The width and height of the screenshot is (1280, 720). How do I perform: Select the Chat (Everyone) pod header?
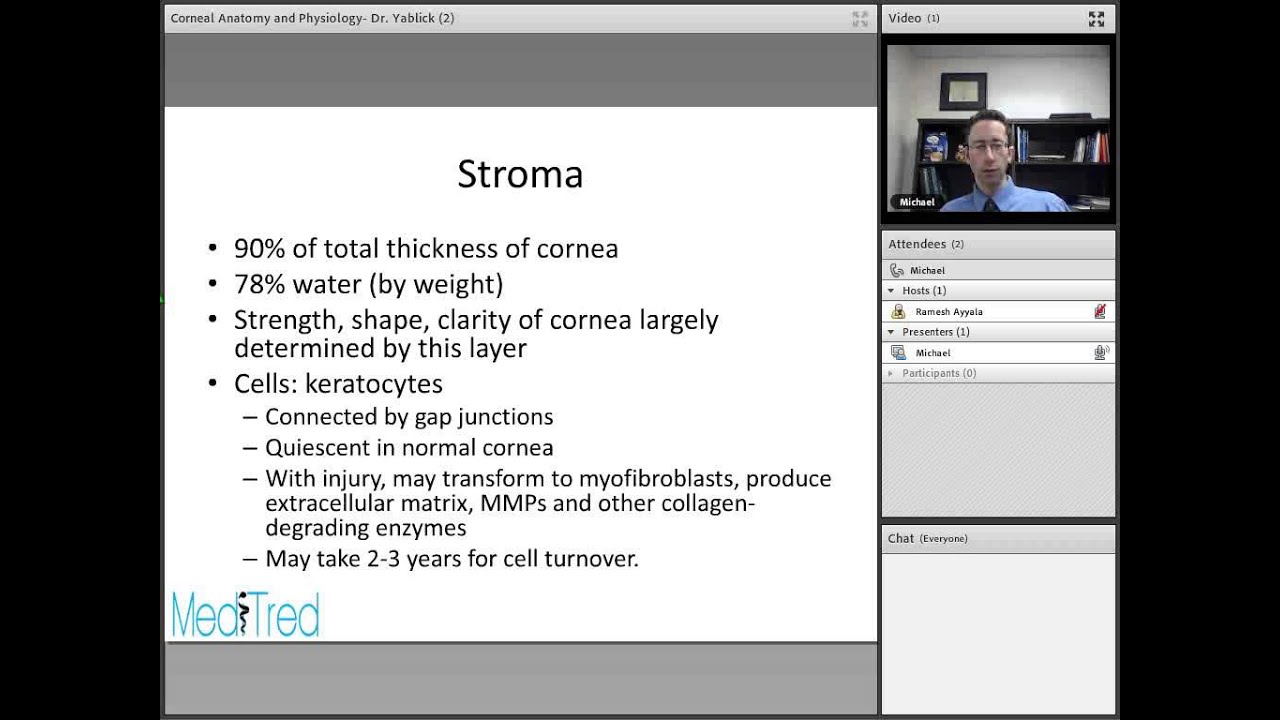(998, 538)
